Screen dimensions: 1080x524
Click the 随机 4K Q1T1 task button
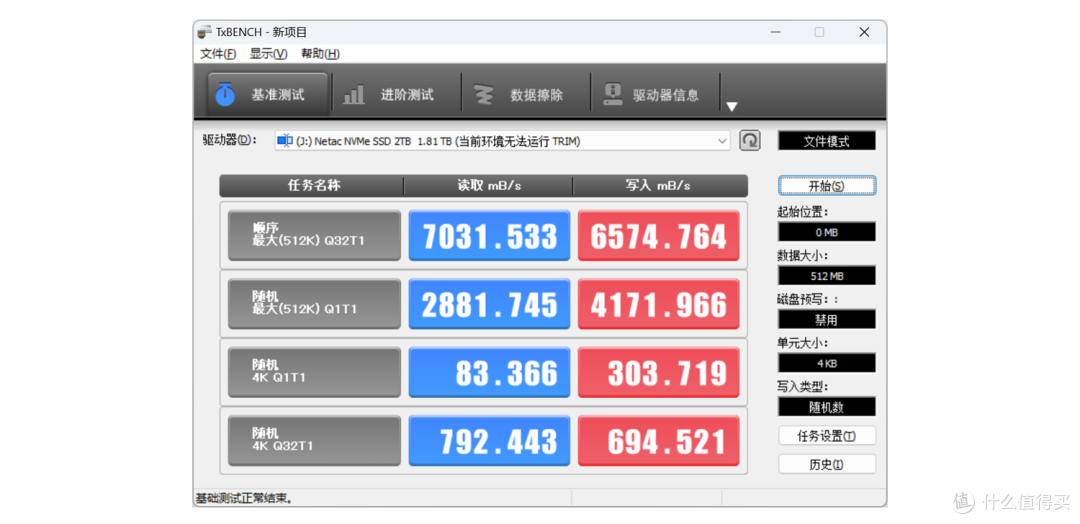(314, 372)
